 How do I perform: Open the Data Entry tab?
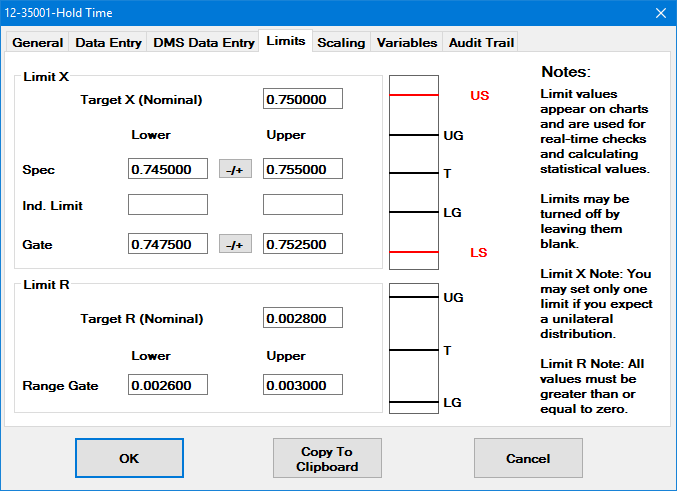108,43
